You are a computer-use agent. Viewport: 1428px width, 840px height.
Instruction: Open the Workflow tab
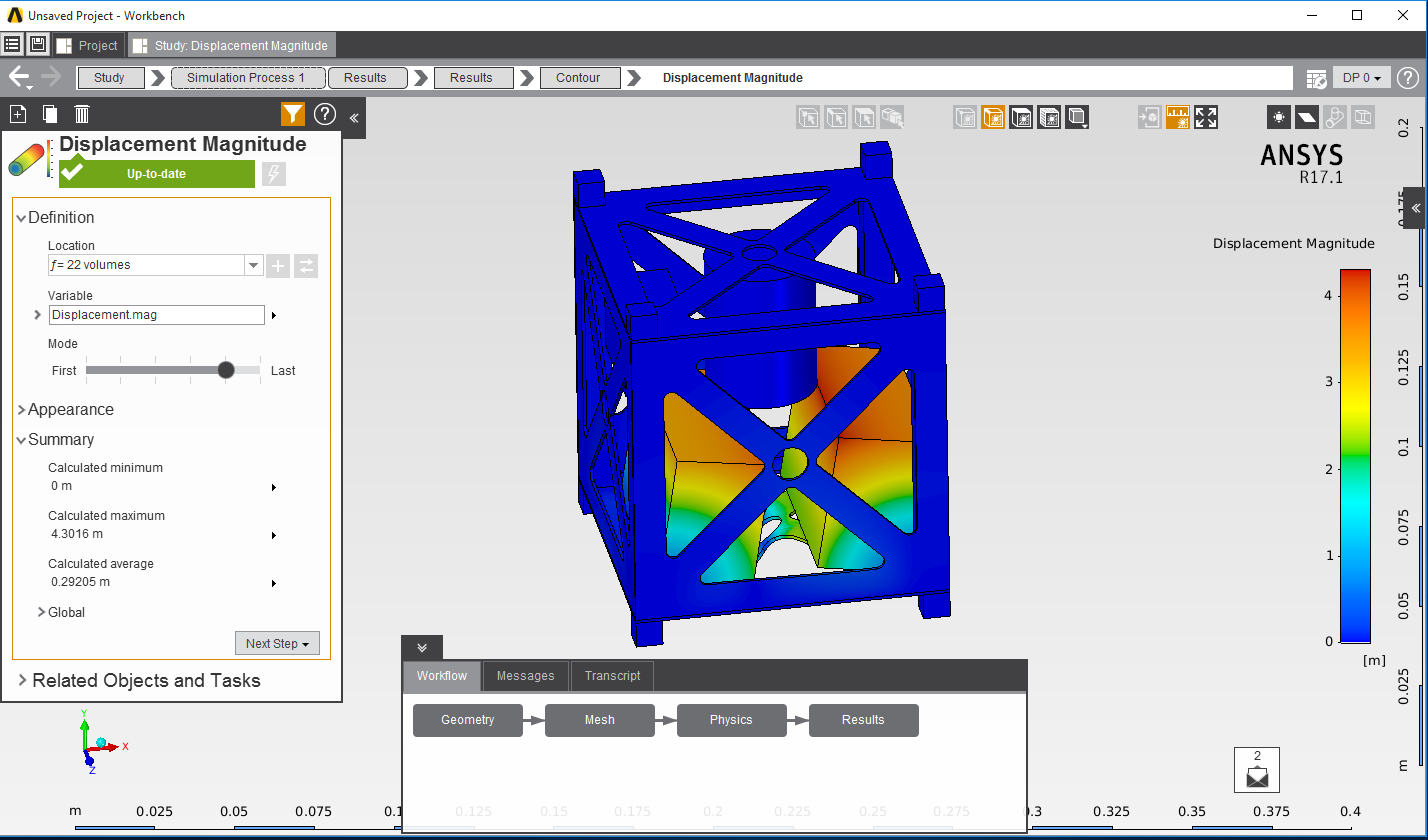tap(442, 676)
